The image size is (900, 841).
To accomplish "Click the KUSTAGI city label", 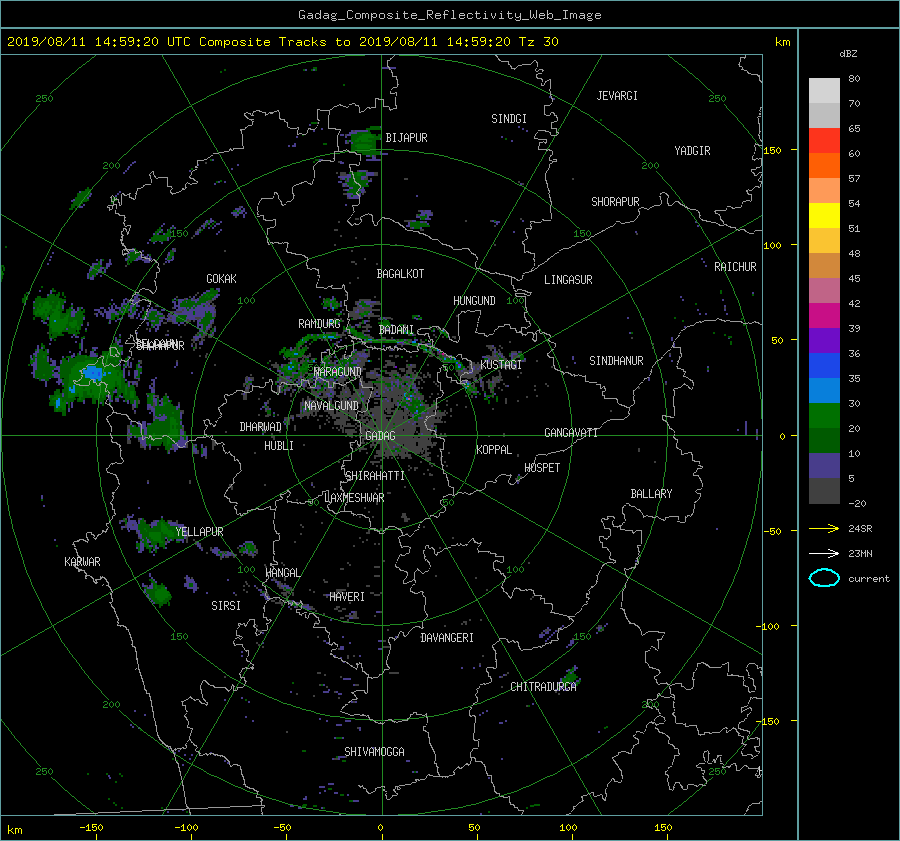I will [501, 365].
